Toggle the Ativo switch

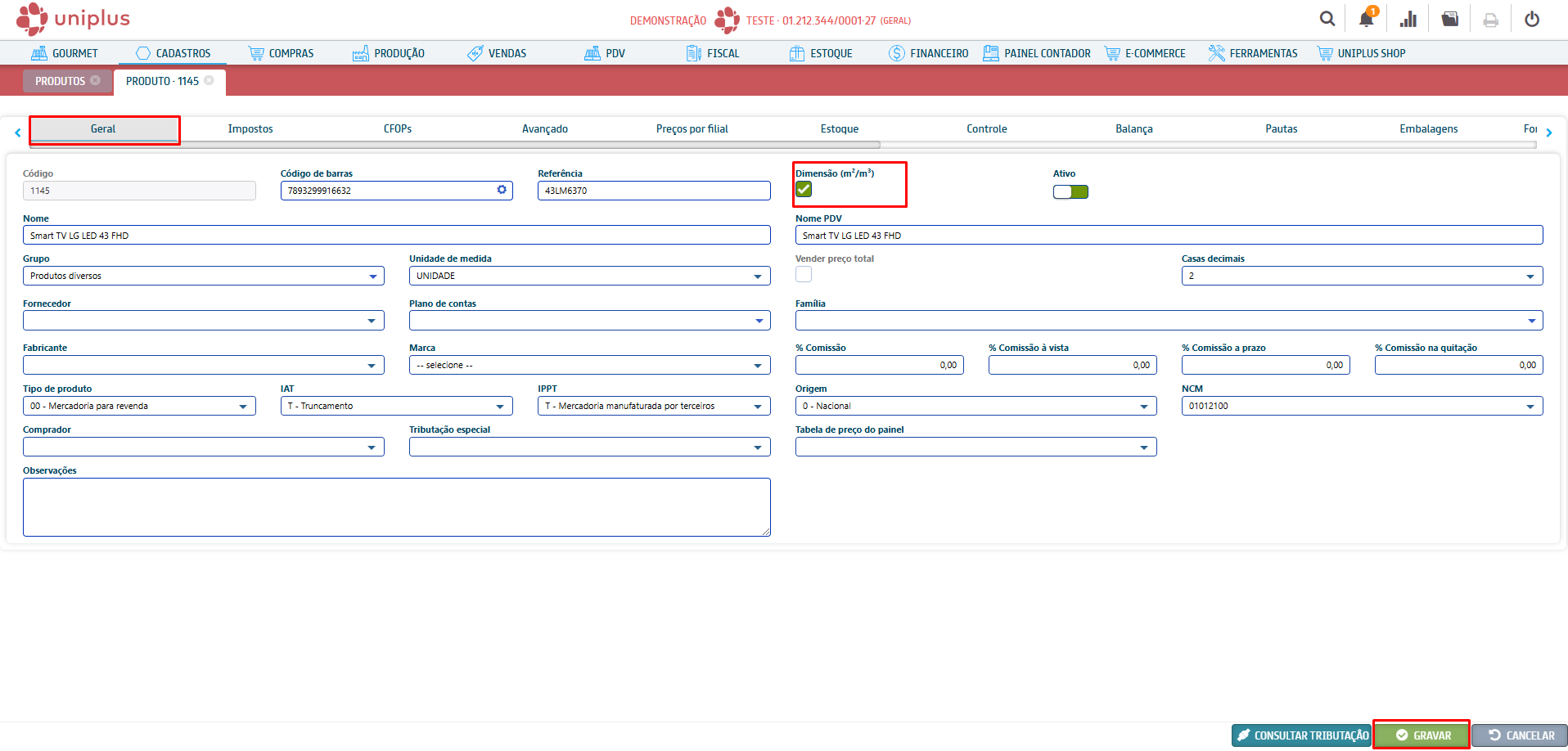pos(1070,191)
